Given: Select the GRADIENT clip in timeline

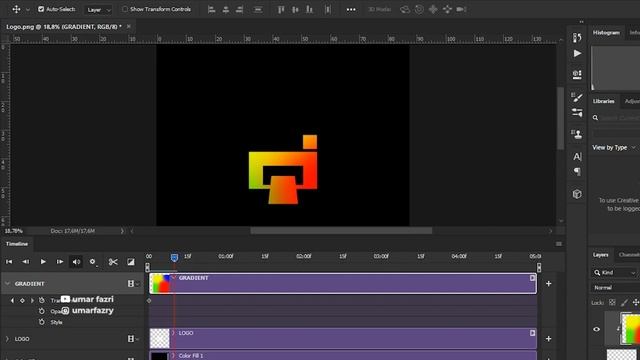Looking at the screenshot, I should pyautogui.click(x=343, y=283).
